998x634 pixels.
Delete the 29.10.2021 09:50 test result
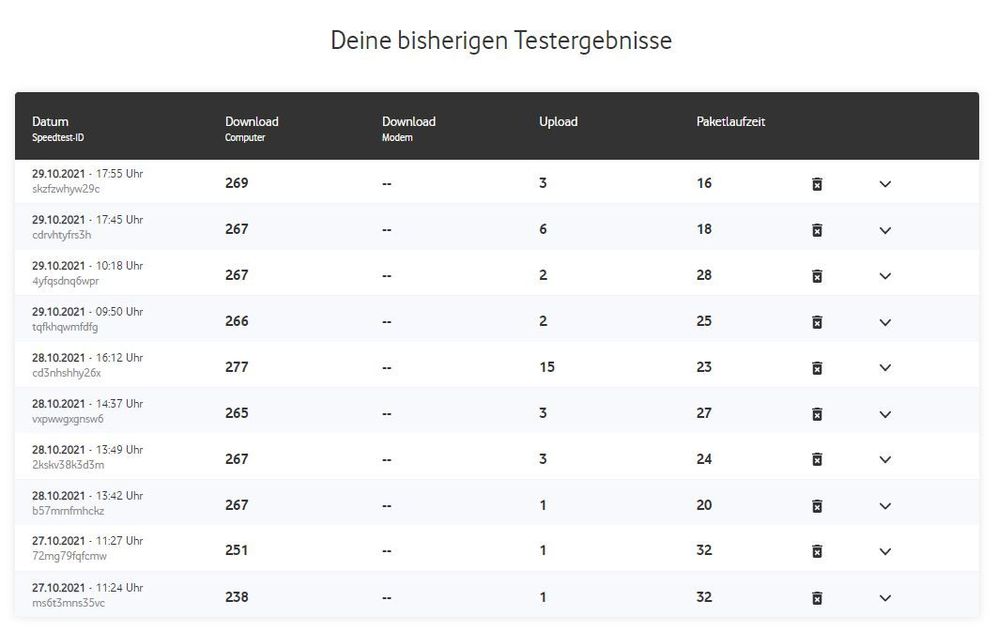coord(817,322)
